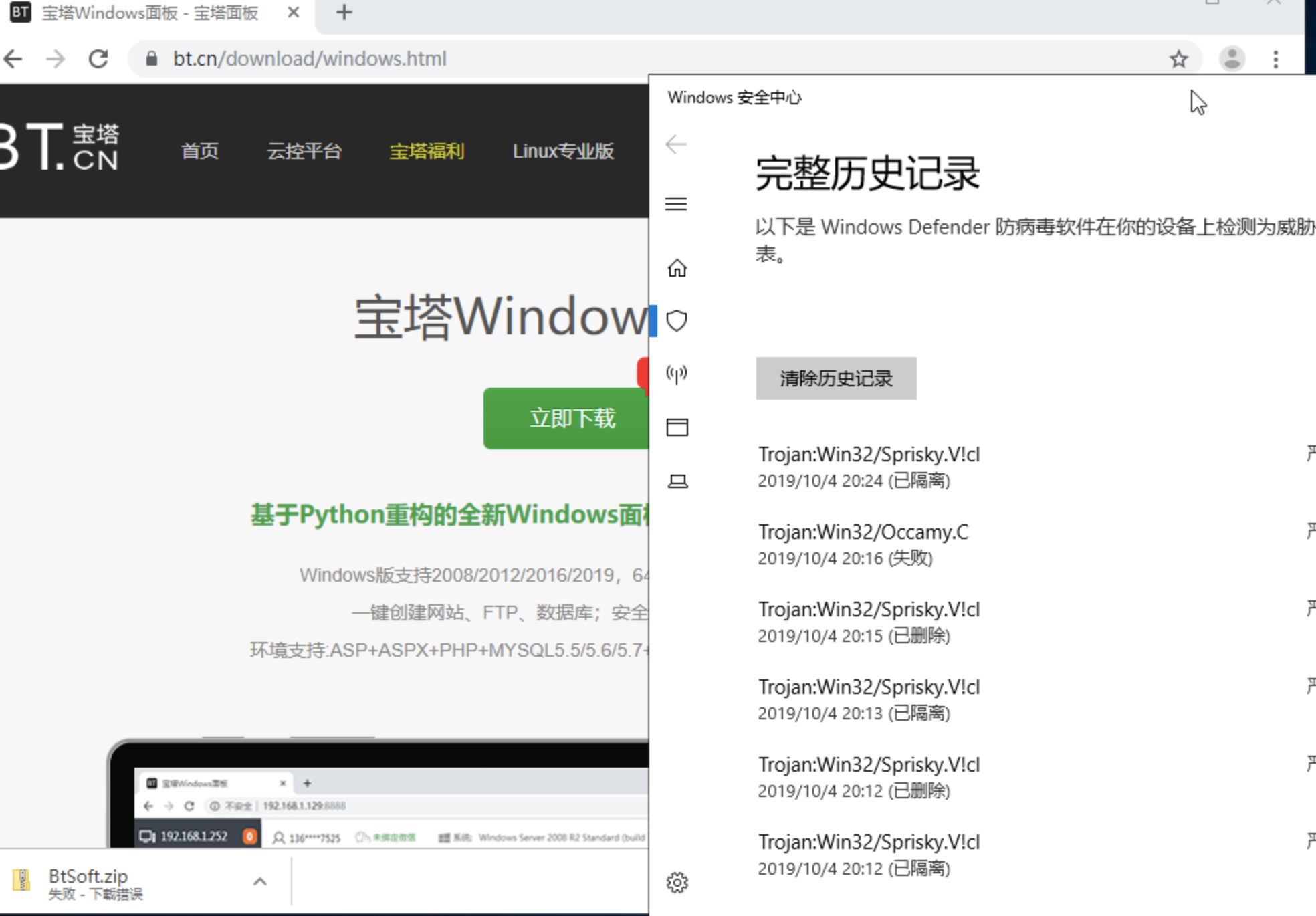
Task: Open a new Chrome tab
Action: point(344,12)
